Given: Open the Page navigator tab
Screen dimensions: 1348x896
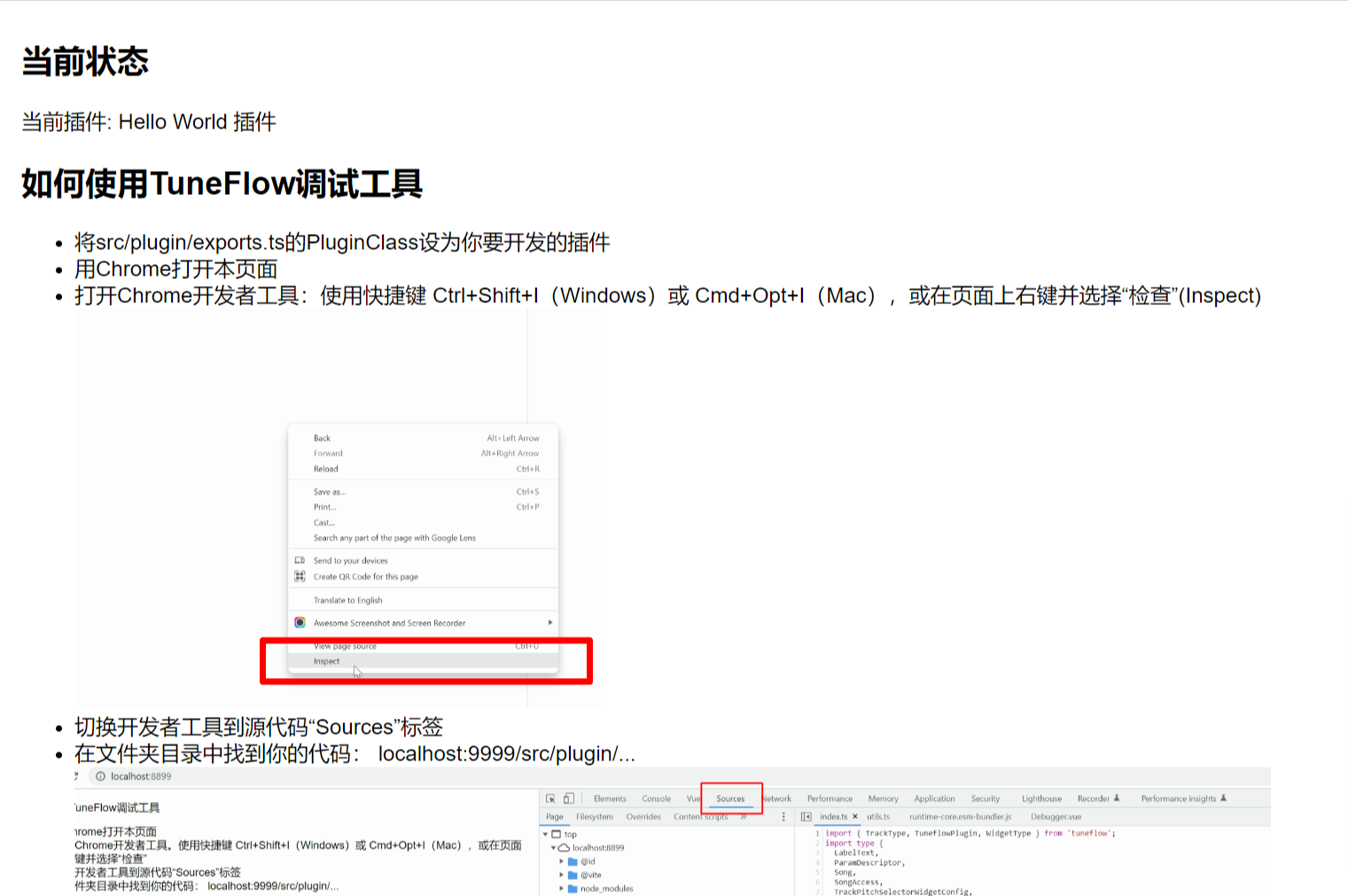Looking at the screenshot, I should coord(555,817).
